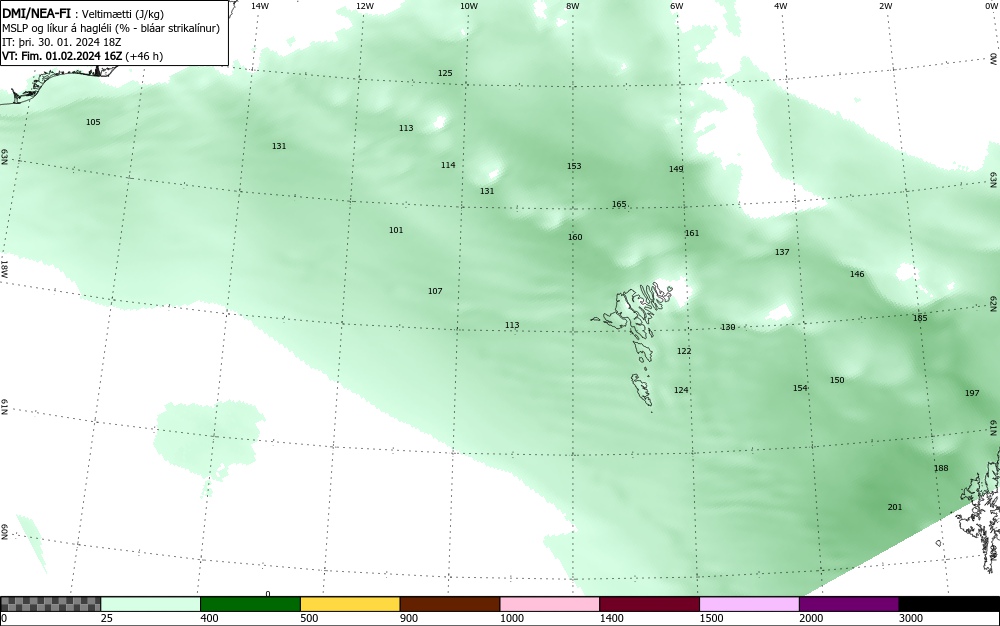Select the light green 25–400 legend swatch
The height and width of the screenshot is (626, 1000).
(151, 604)
